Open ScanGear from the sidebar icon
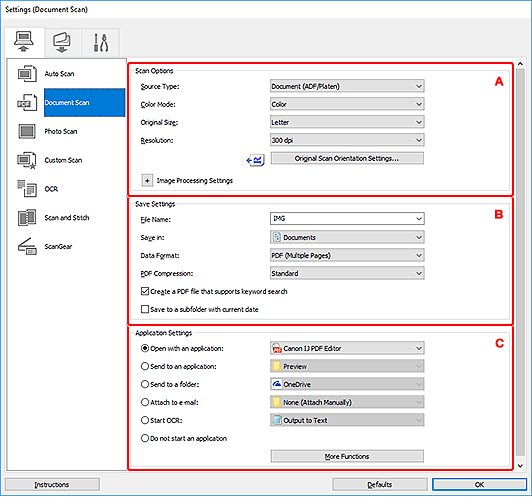The image size is (532, 497). (x=27, y=246)
